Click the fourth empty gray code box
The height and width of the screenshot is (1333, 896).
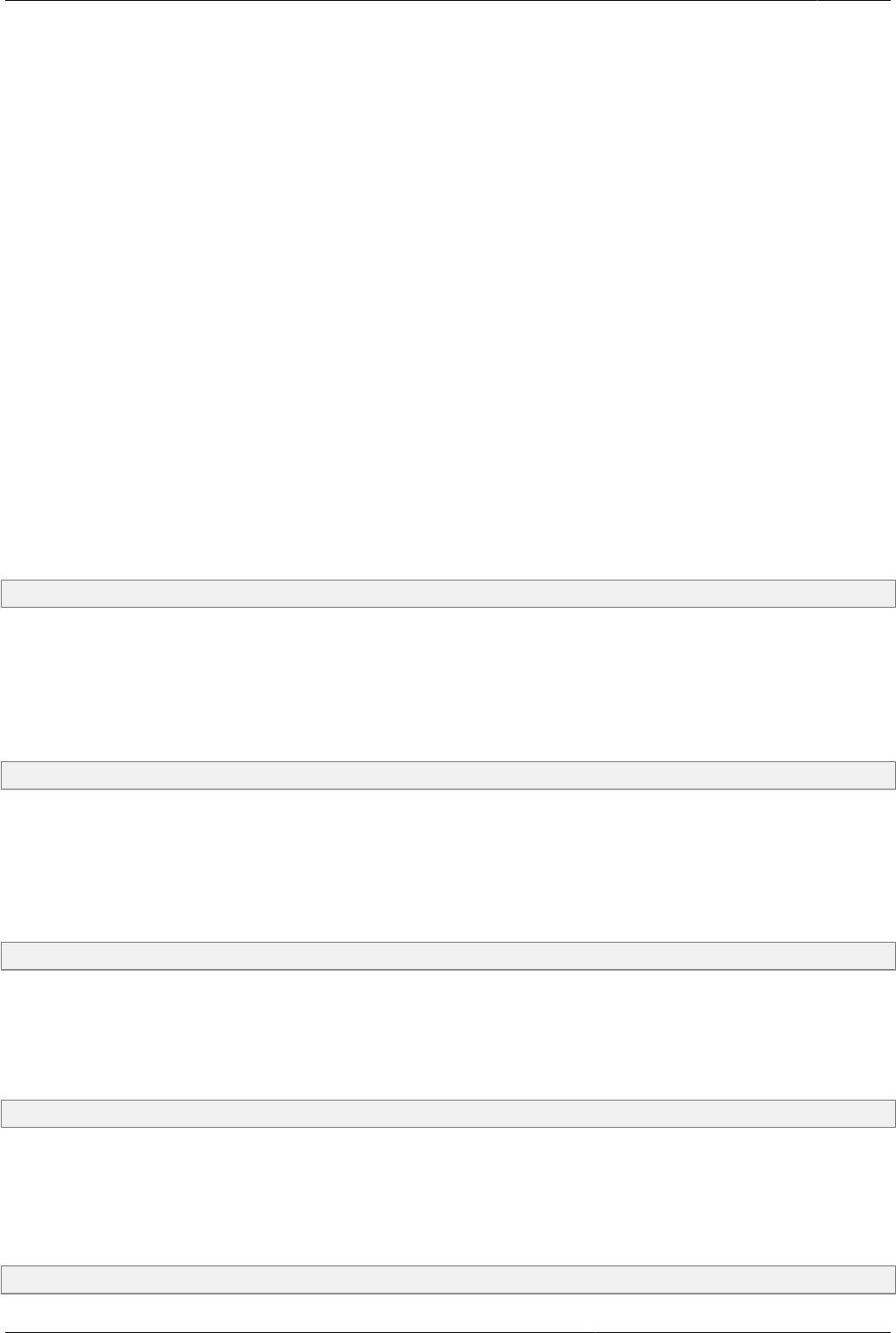(448, 1114)
